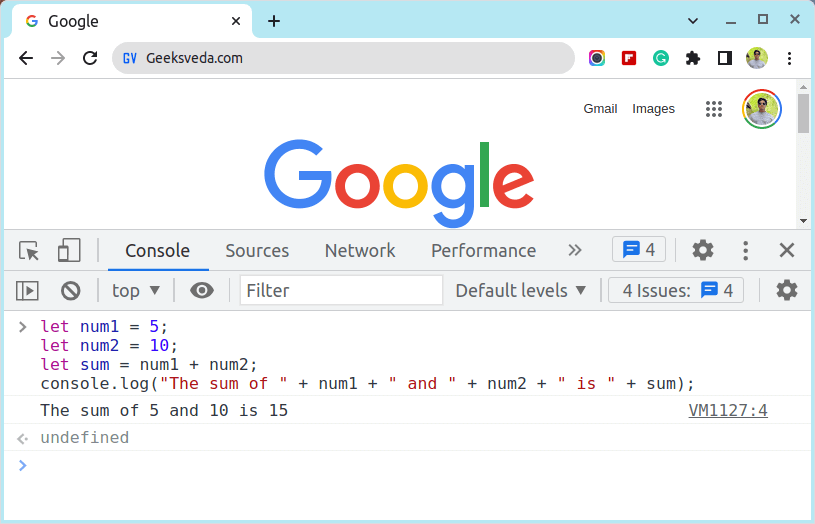Expand more DevTools tabs with chevrons
Viewport: 815px width, 524px height.
click(574, 250)
